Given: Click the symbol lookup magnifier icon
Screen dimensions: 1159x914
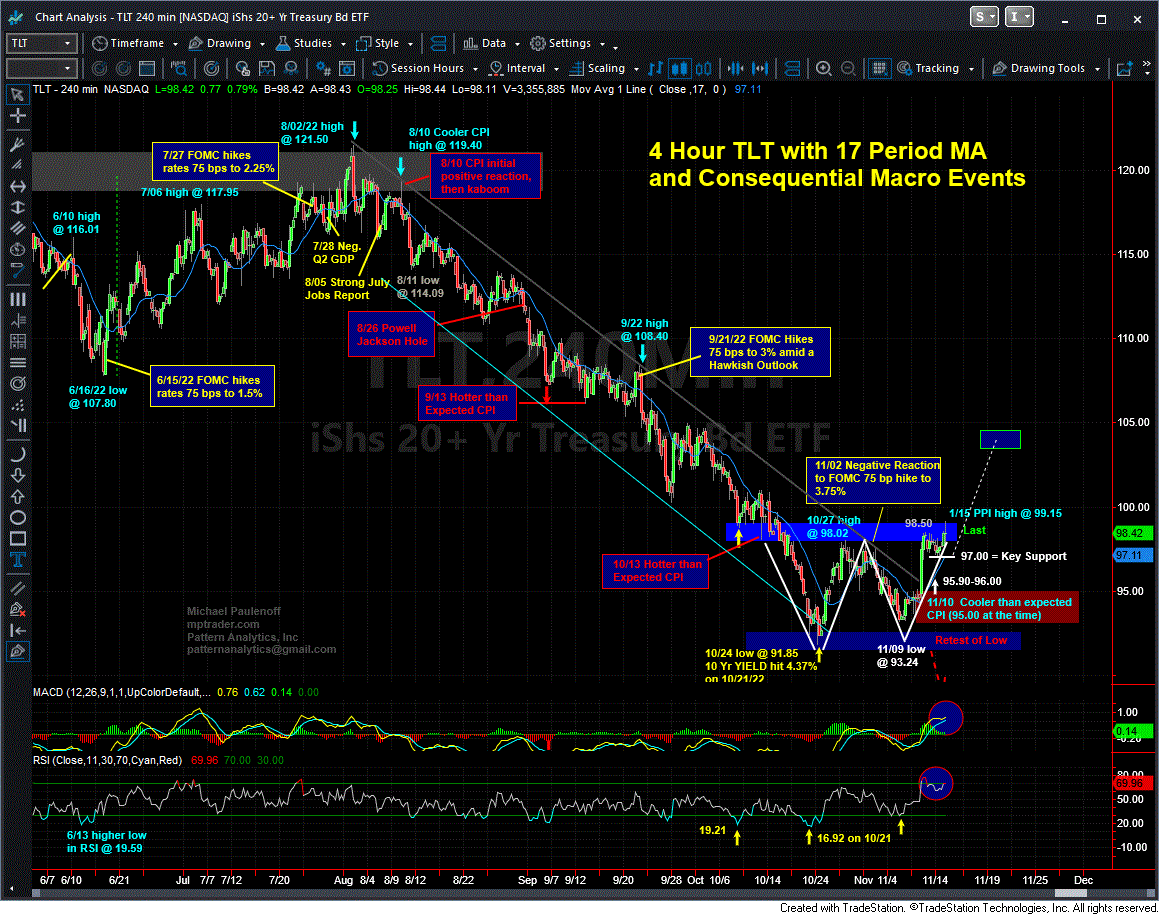Looking at the screenshot, I should [179, 69].
